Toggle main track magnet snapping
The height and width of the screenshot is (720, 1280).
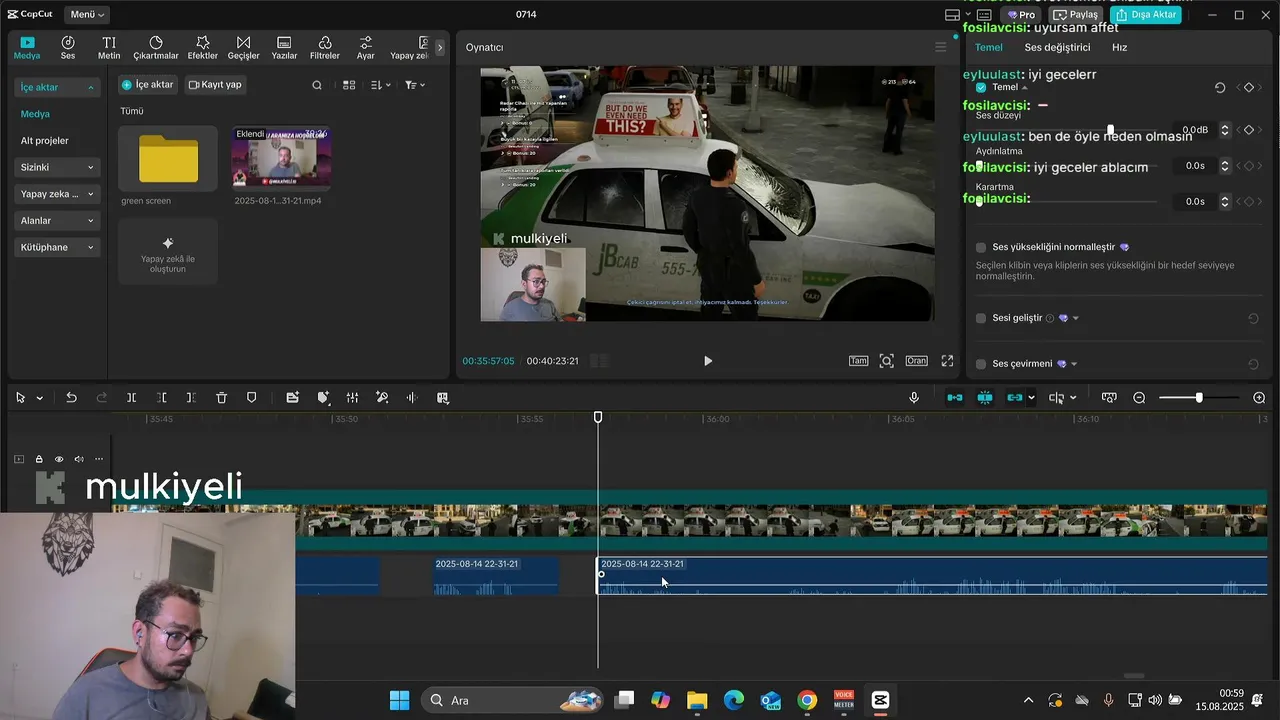coord(955,398)
